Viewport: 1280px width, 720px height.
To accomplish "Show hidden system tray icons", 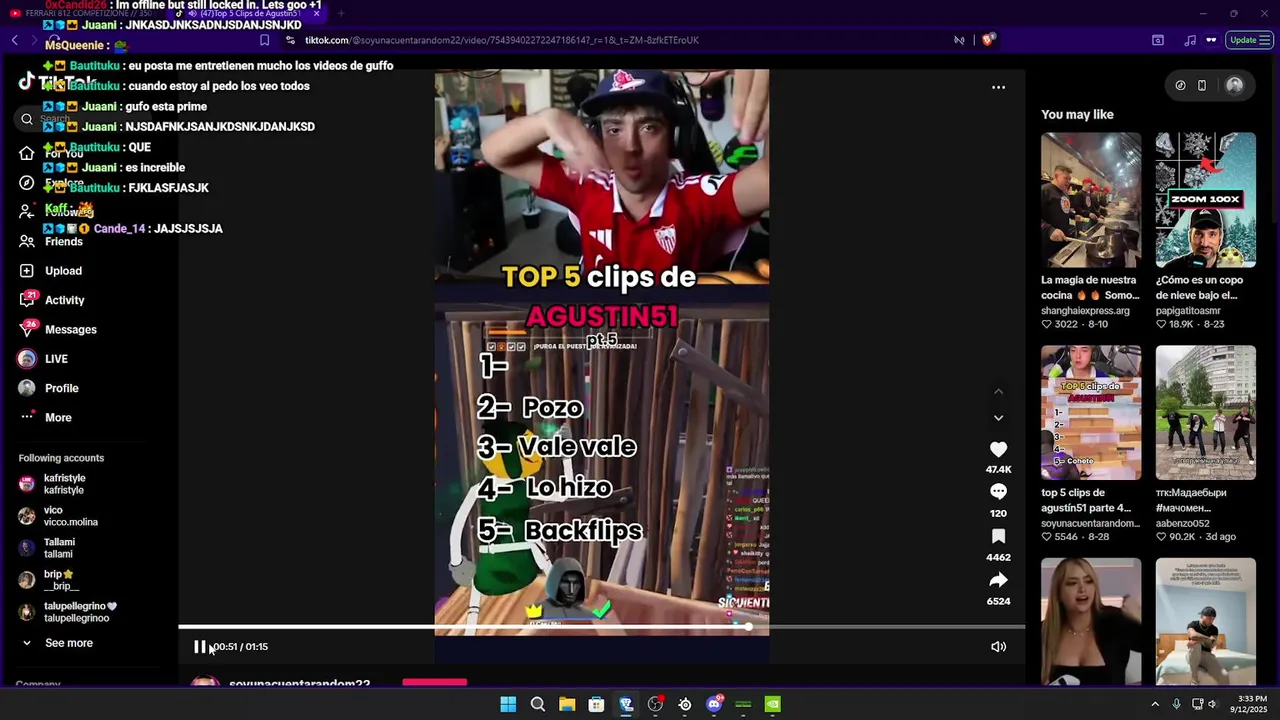I will [x=1155, y=704].
